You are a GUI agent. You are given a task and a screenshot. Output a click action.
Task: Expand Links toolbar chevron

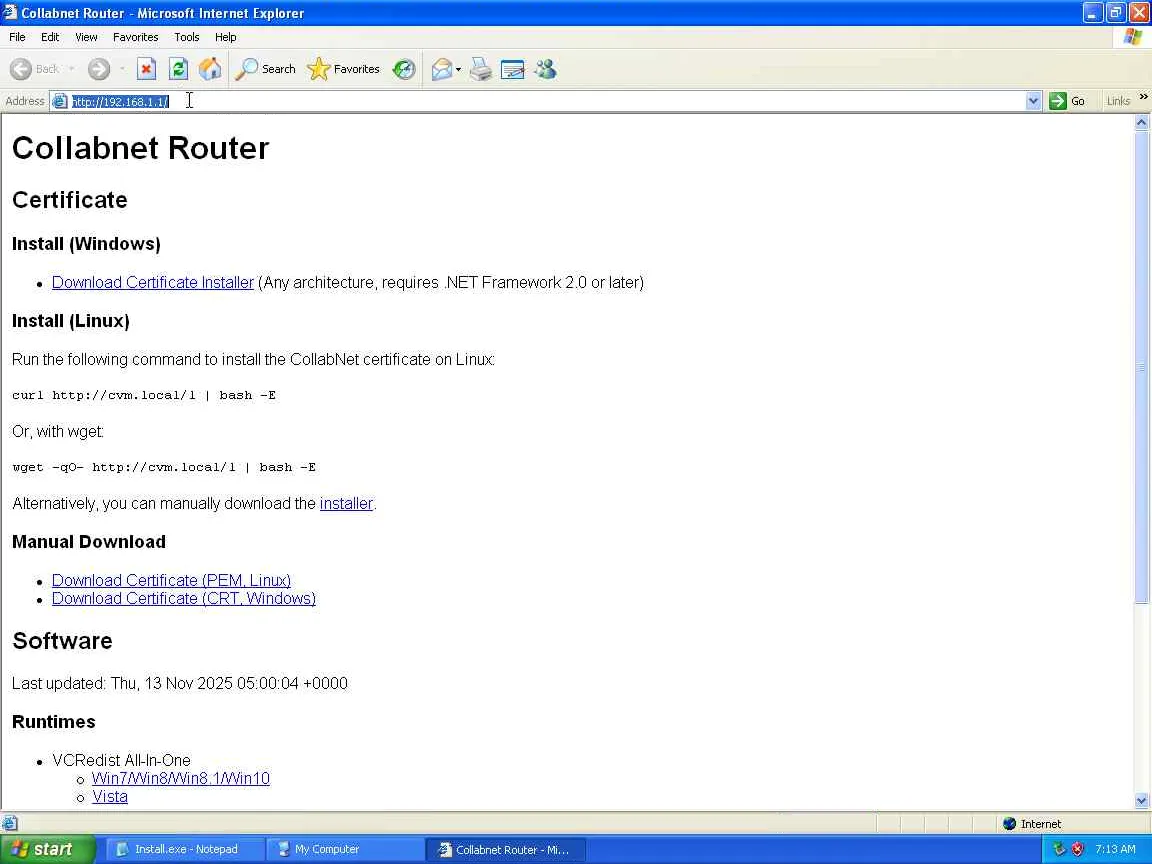tap(1143, 96)
